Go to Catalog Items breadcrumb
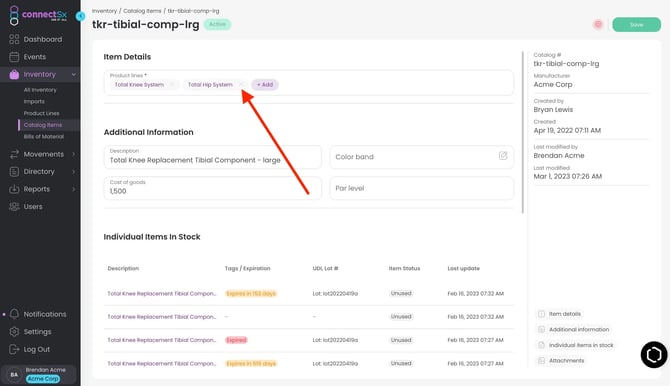Screen dimensions: 670x386 (x=142, y=11)
